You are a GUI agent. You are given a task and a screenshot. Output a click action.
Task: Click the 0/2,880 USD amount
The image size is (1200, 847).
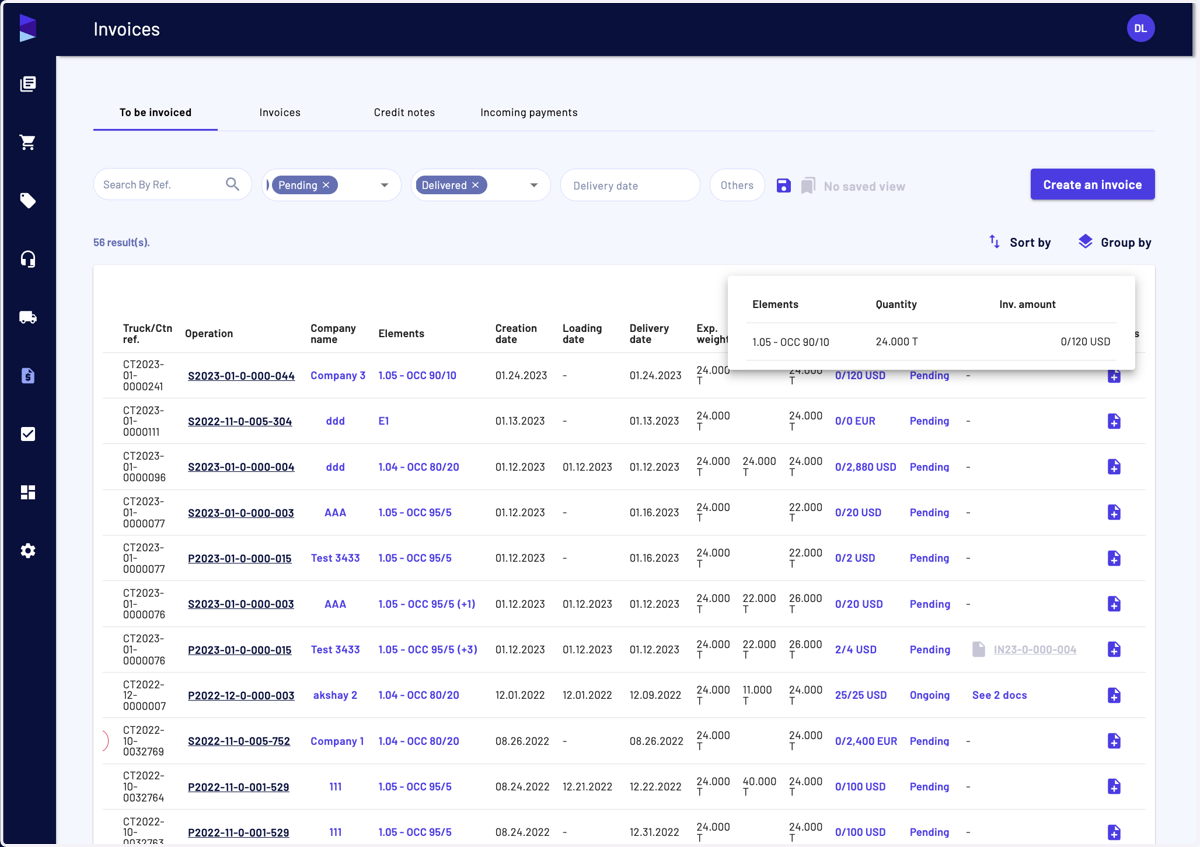[865, 467]
